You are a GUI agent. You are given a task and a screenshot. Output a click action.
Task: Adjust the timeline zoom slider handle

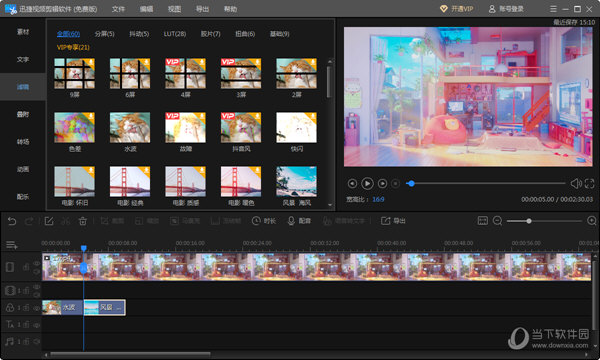pos(529,221)
